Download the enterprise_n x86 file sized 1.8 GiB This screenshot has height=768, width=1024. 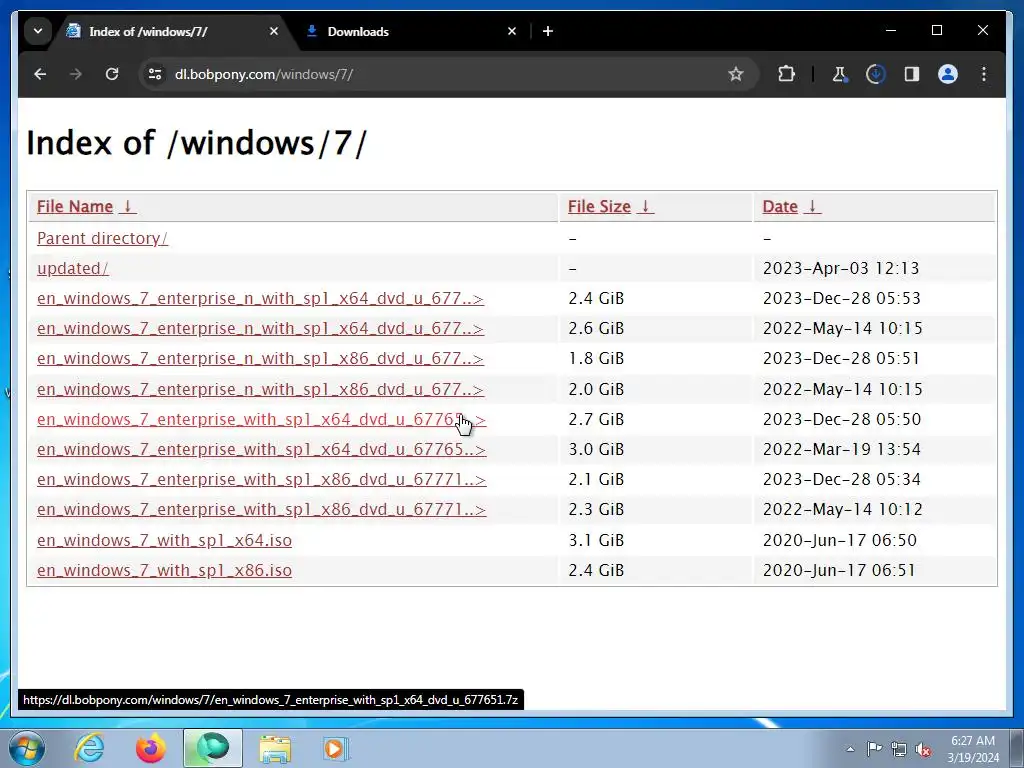pos(260,359)
